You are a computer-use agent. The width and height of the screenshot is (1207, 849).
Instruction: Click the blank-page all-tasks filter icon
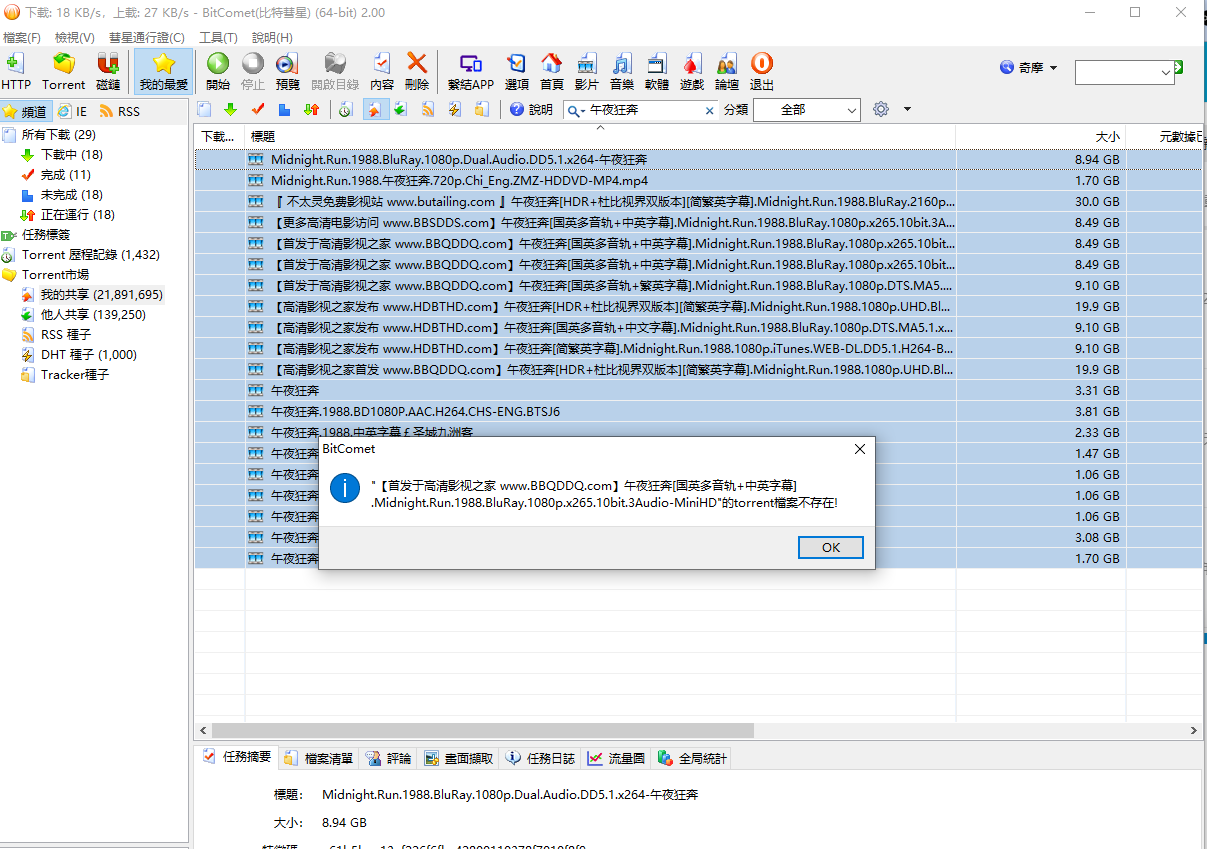tap(205, 109)
